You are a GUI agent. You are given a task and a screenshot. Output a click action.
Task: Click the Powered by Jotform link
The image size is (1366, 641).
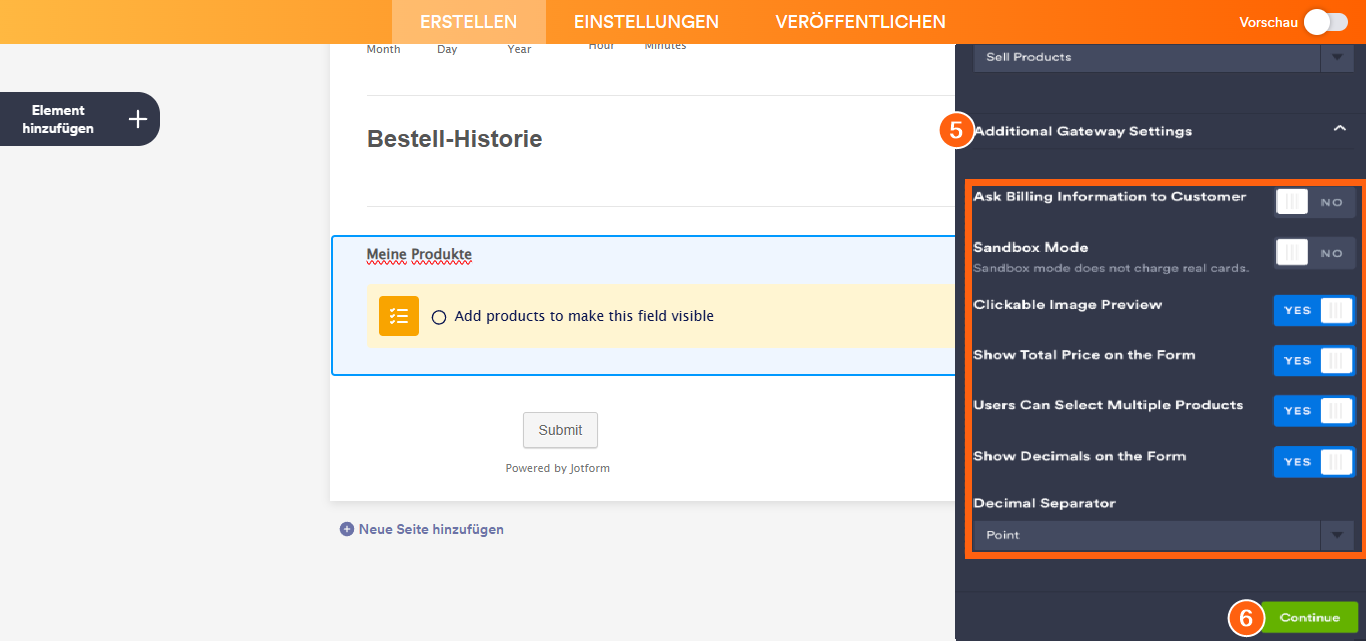coord(557,467)
